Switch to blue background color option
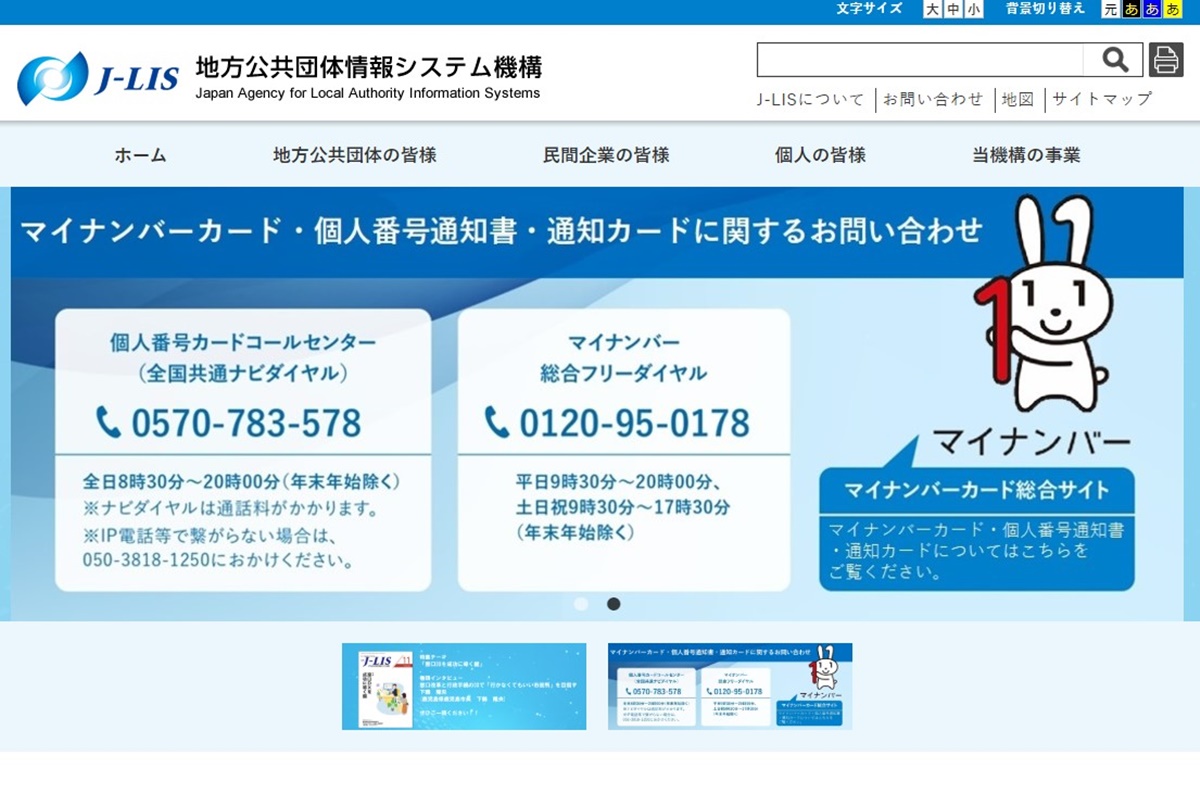1200x805 pixels. tap(1152, 9)
